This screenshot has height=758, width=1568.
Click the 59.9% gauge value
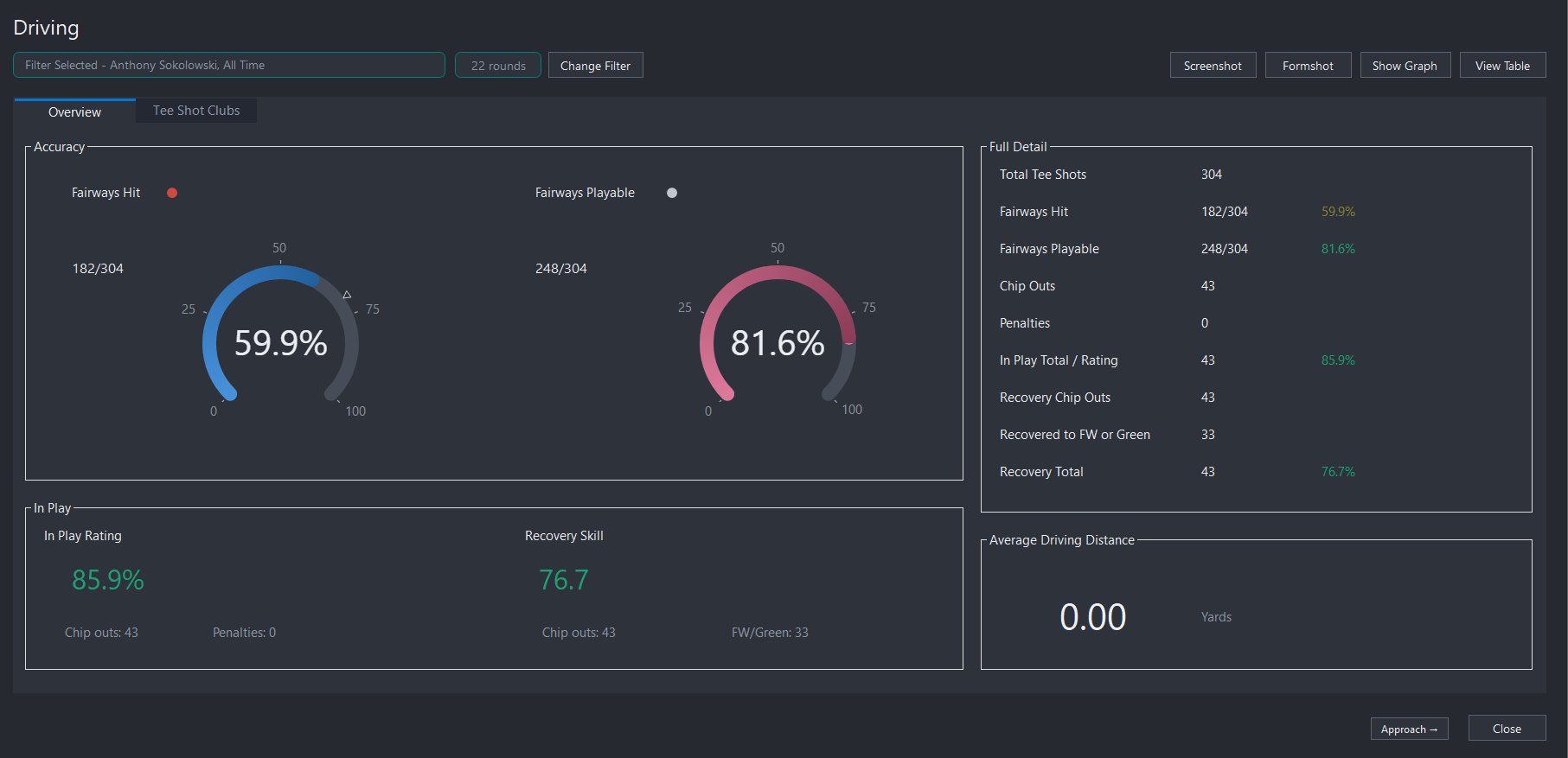[x=281, y=343]
